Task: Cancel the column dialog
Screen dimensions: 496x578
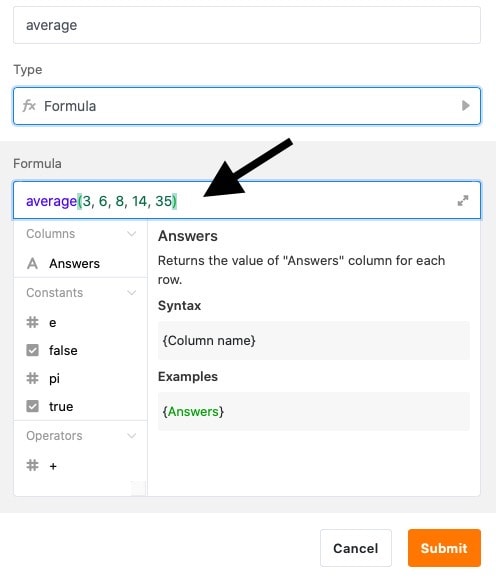Action: 356,548
